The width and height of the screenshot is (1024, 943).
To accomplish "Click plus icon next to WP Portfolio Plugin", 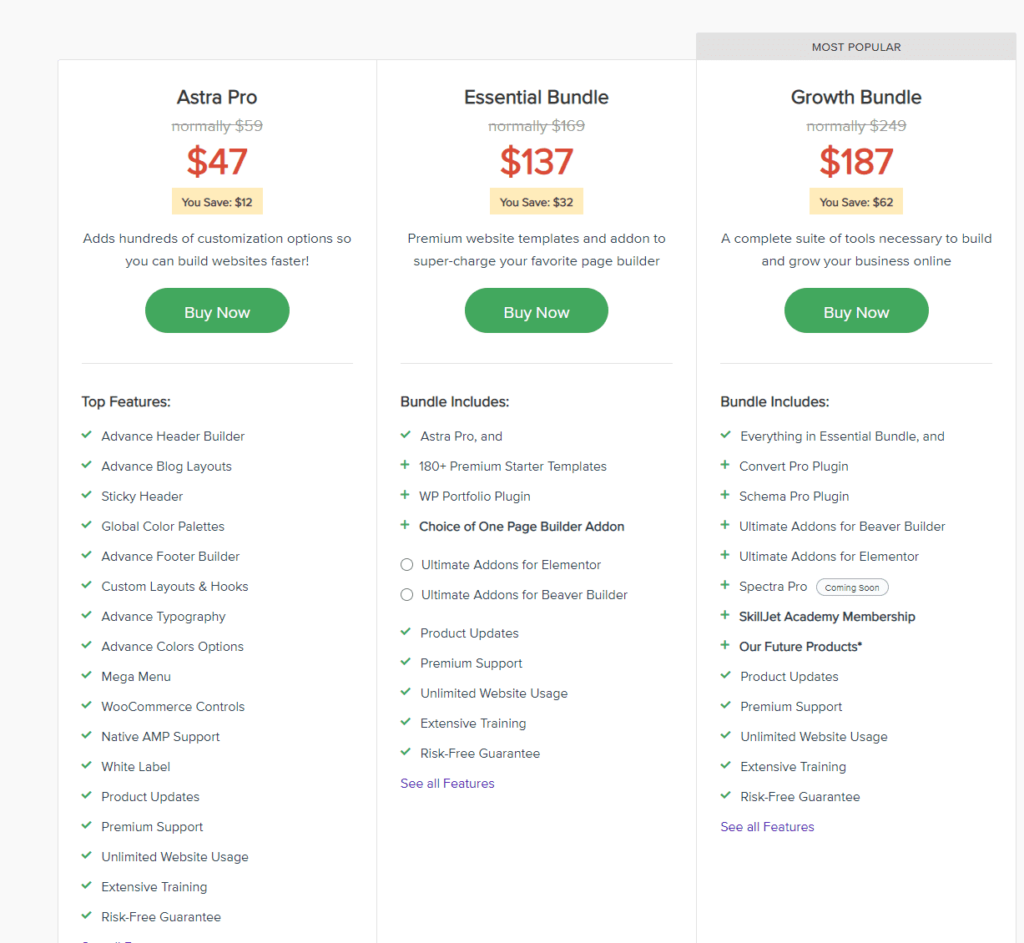I will tap(405, 495).
